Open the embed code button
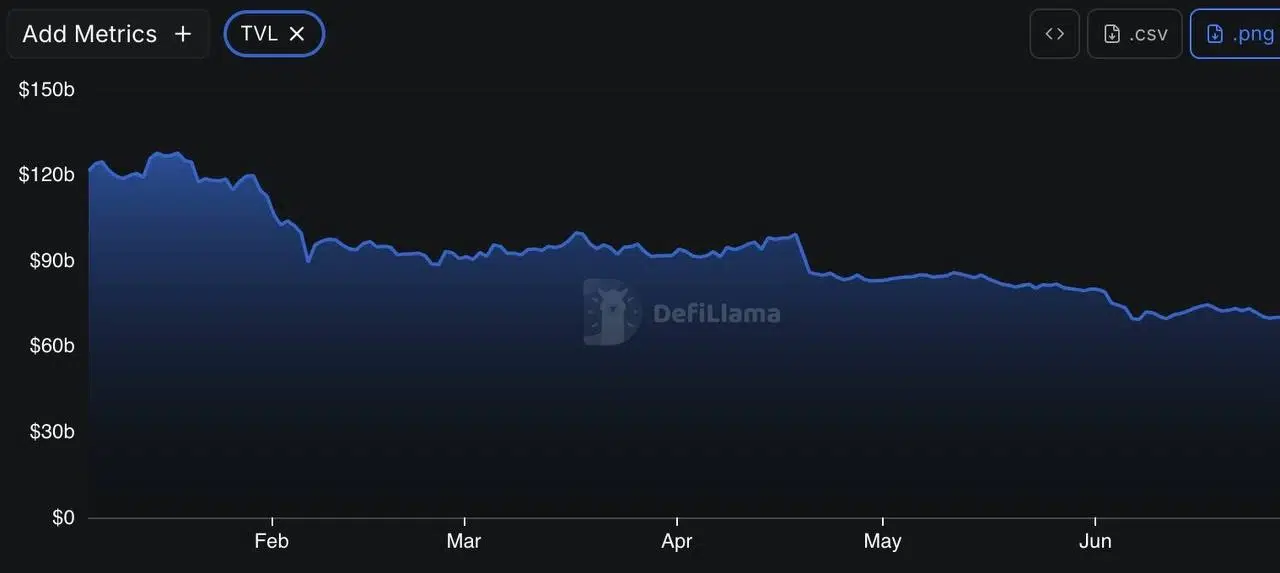 click(1055, 34)
